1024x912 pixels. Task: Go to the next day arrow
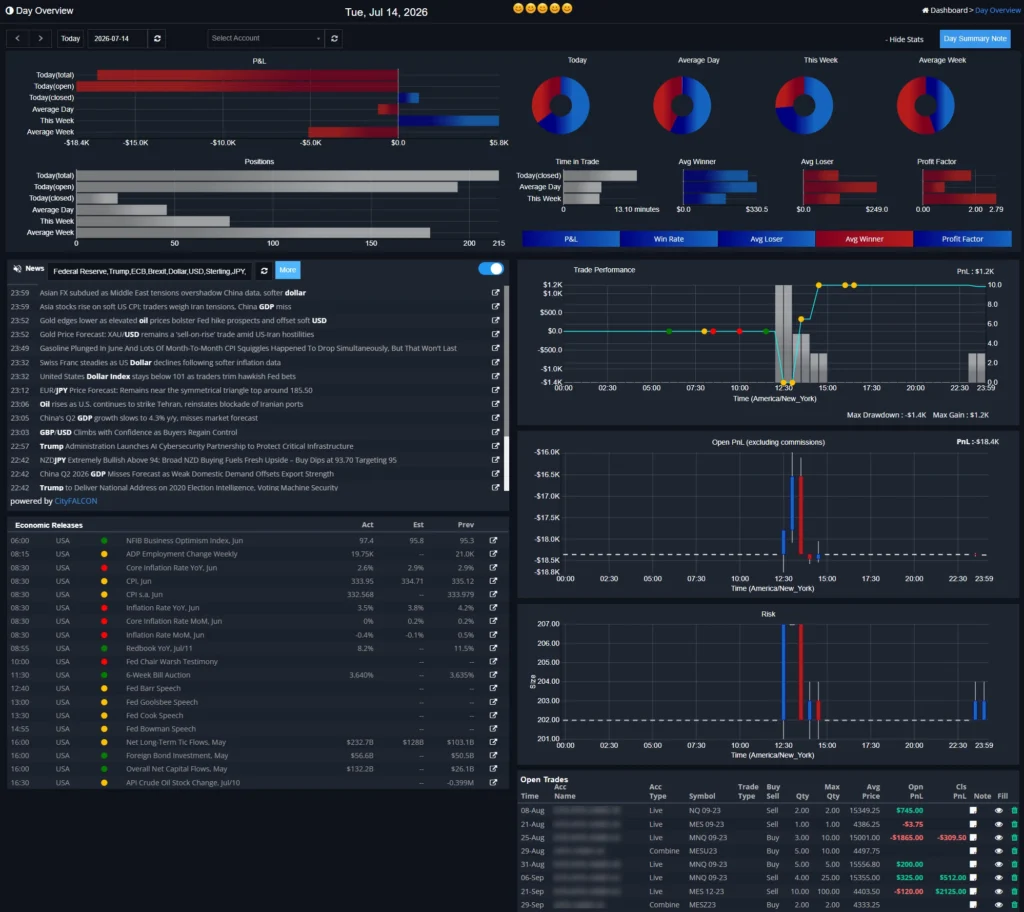[40, 39]
